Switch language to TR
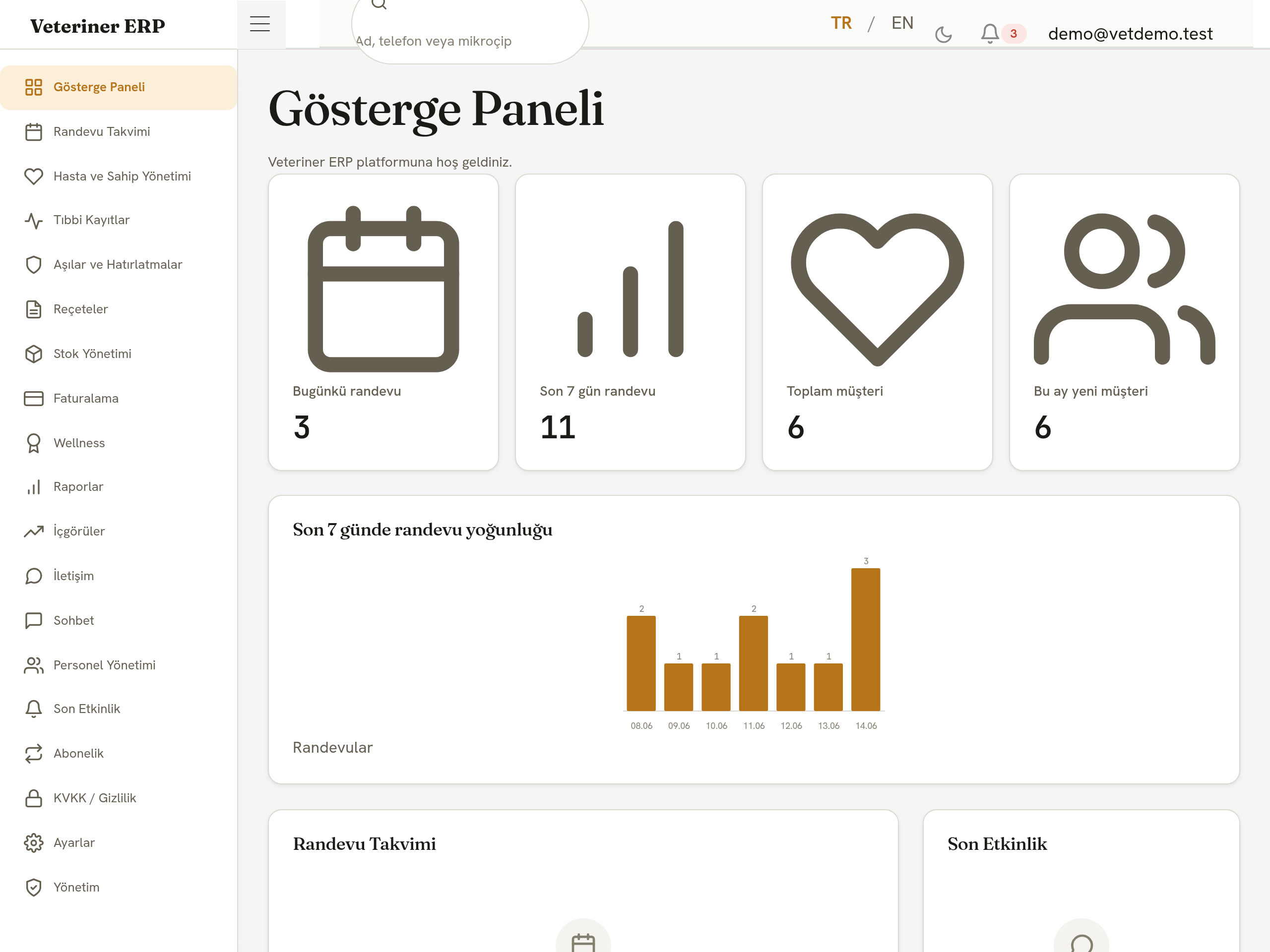 (841, 23)
